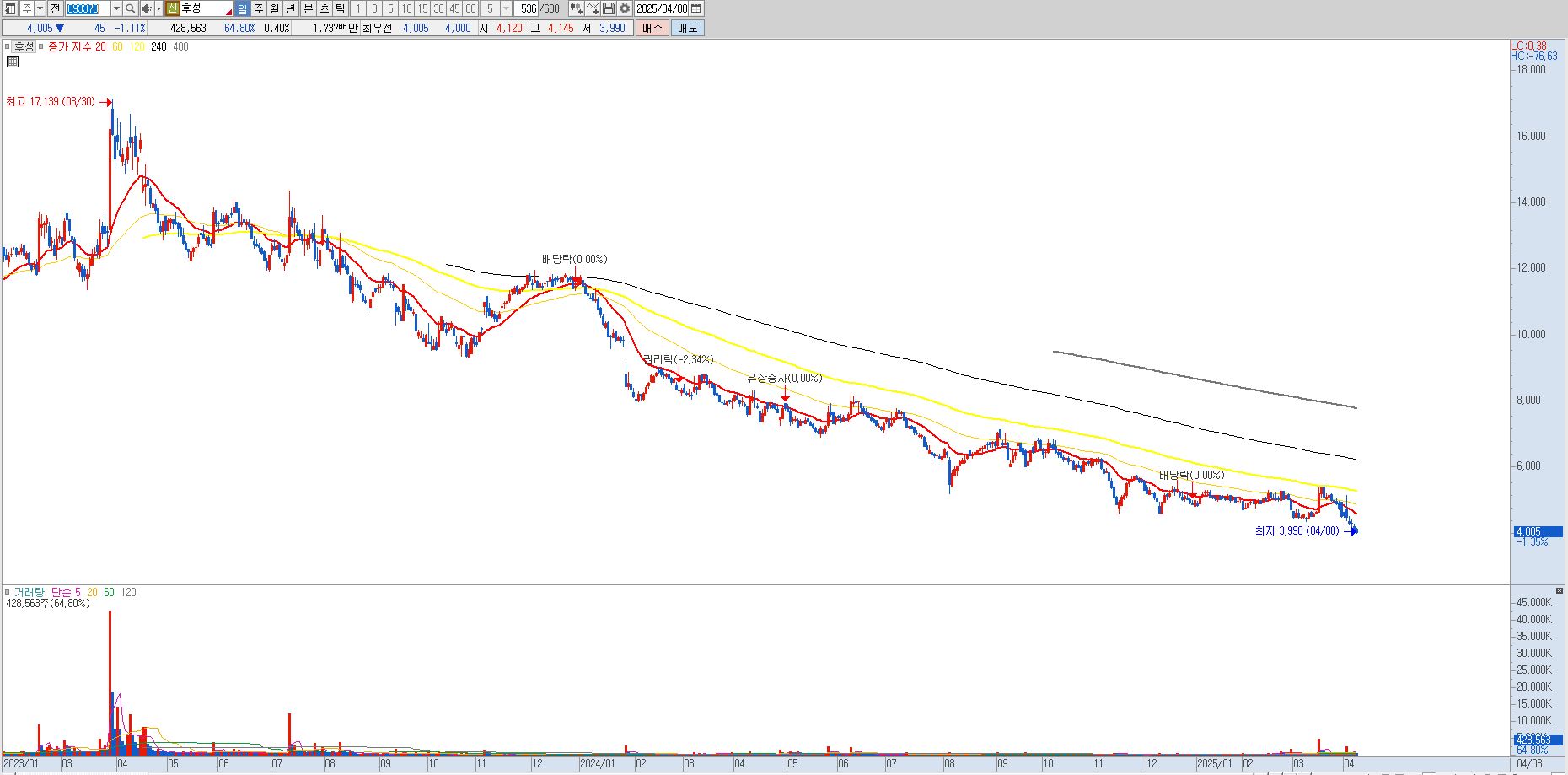
Task: Select the 10 interval preset
Action: click(406, 8)
